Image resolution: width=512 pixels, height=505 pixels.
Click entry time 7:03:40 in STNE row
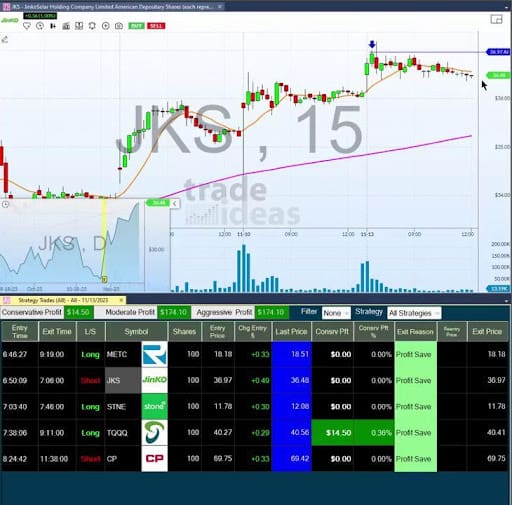point(19,407)
